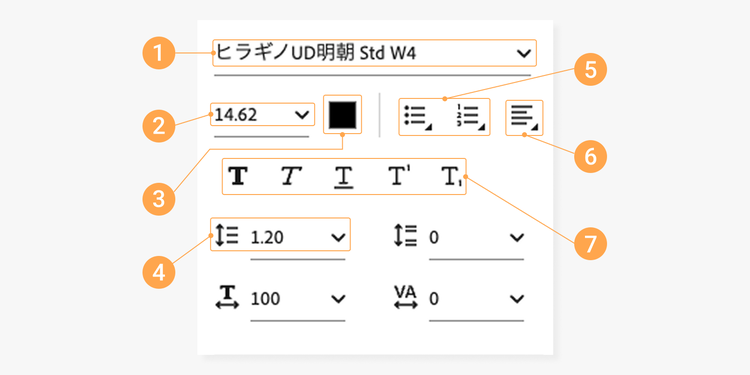Click the VA character spacing icon
The width and height of the screenshot is (750, 375).
[406, 297]
